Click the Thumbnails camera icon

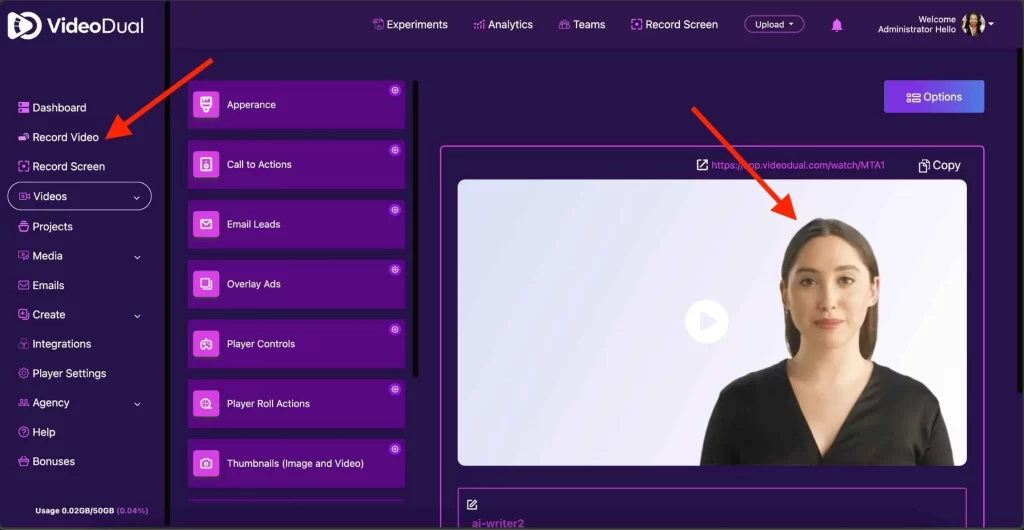tap(206, 463)
